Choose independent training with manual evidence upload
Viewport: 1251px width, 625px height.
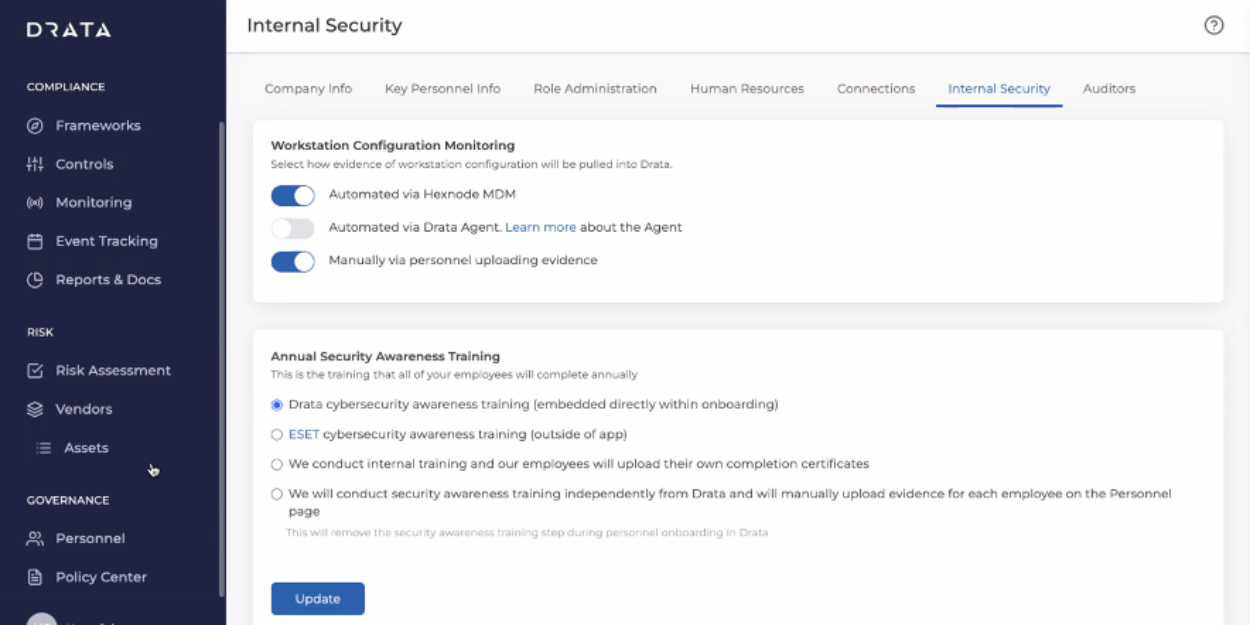[277, 494]
